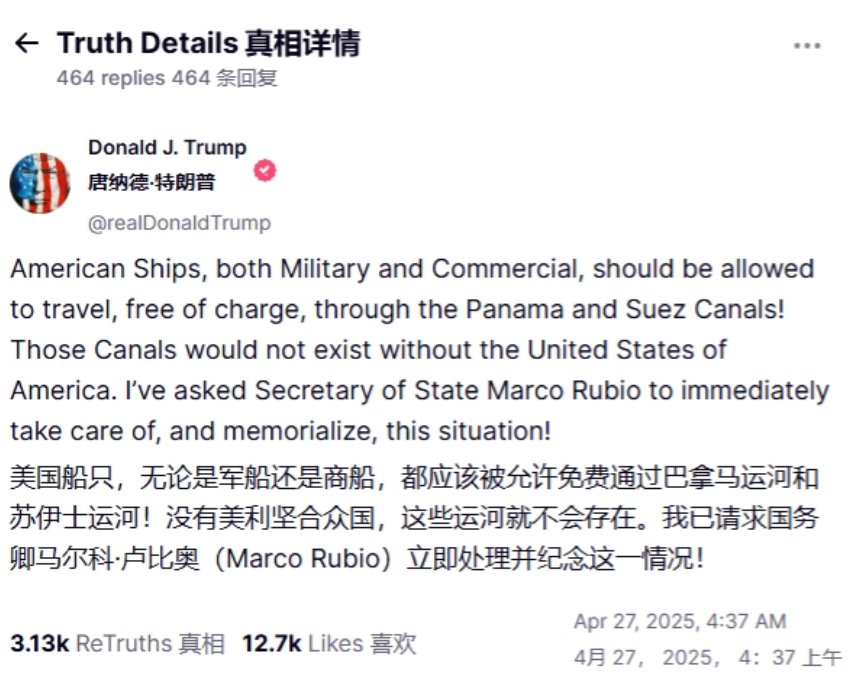Click the 464 条回复 label
Screen dimensions: 855x674
[x=225, y=78]
